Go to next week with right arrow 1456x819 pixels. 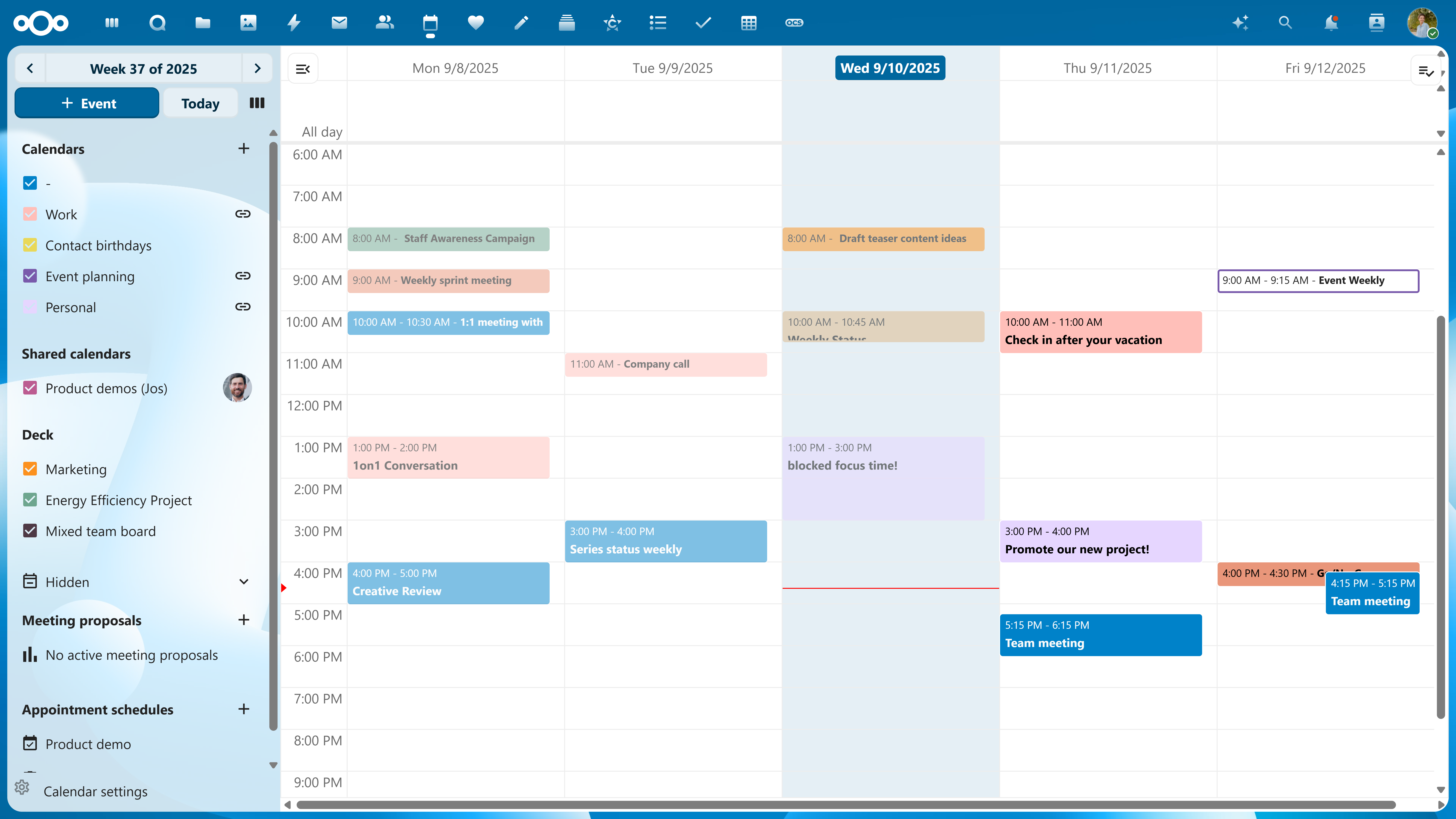tap(258, 68)
